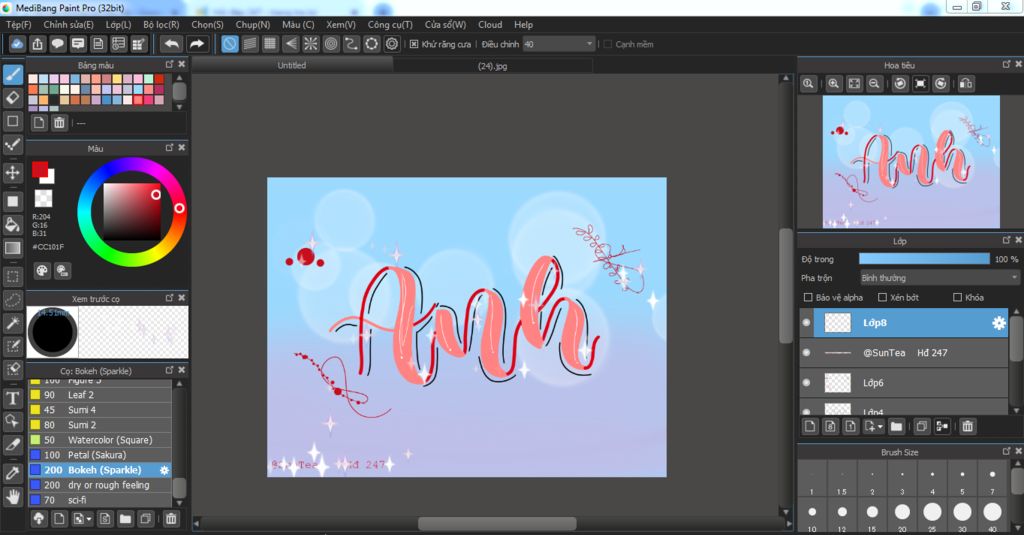The height and width of the screenshot is (535, 1024).
Task: Select the Bokeh (Sparkle) brush
Action: click(x=100, y=470)
